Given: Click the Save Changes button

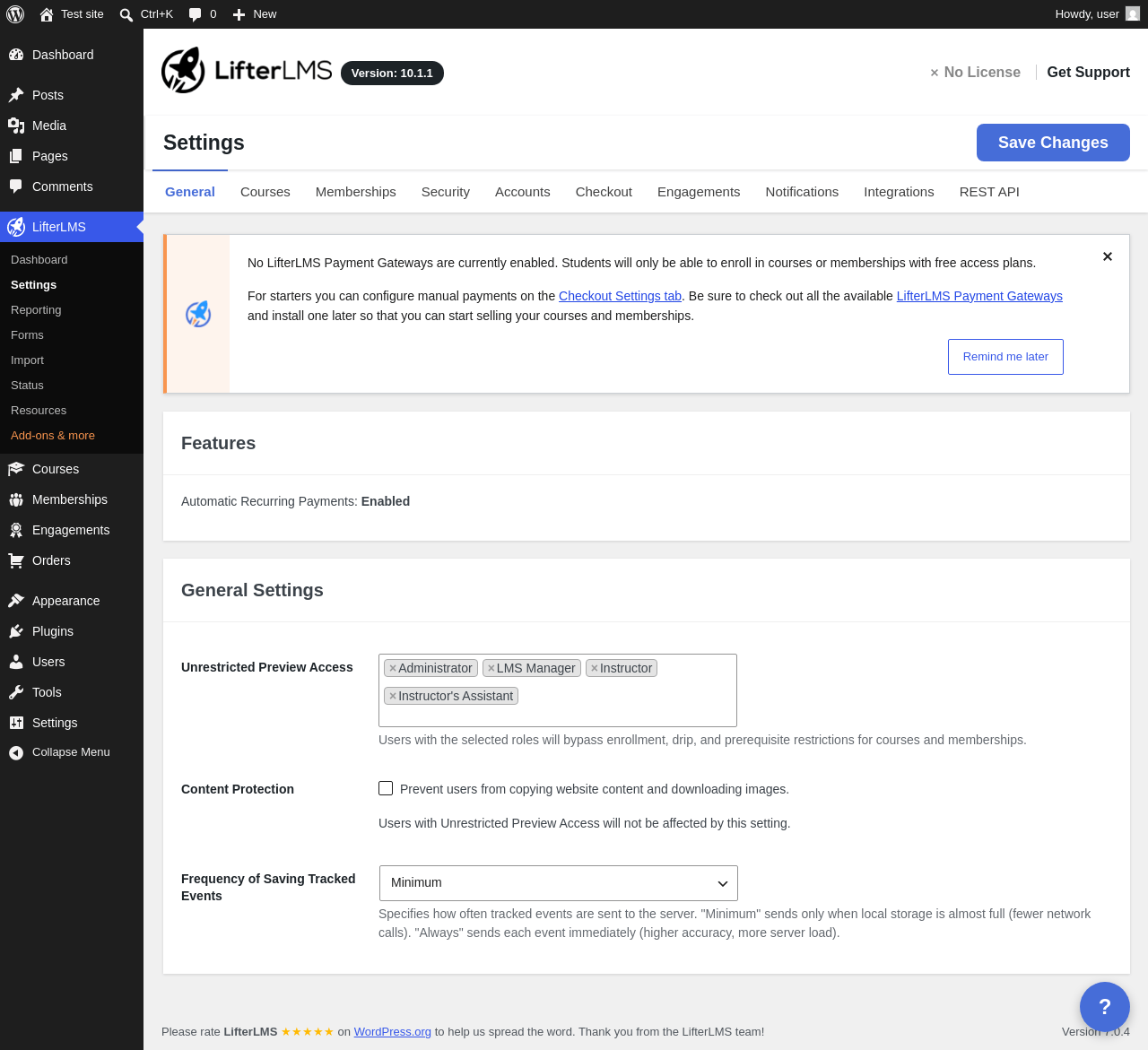Looking at the screenshot, I should tap(1053, 143).
